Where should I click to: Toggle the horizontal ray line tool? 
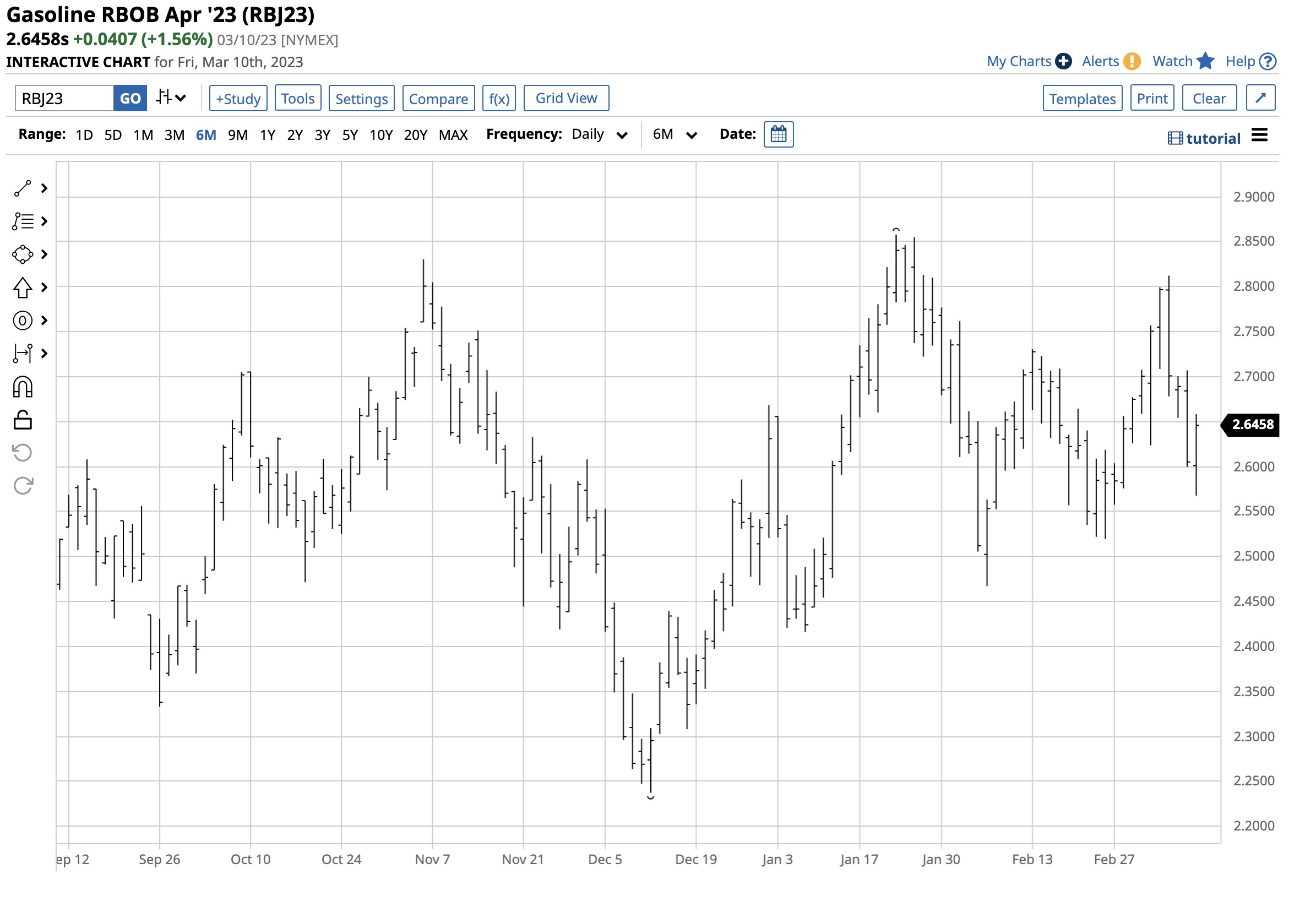pyautogui.click(x=23, y=353)
